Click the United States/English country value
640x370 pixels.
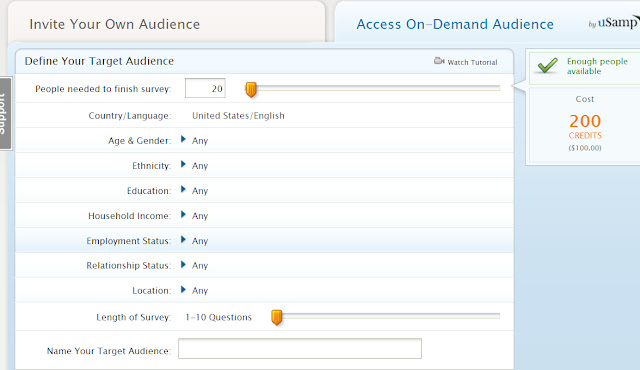click(238, 116)
